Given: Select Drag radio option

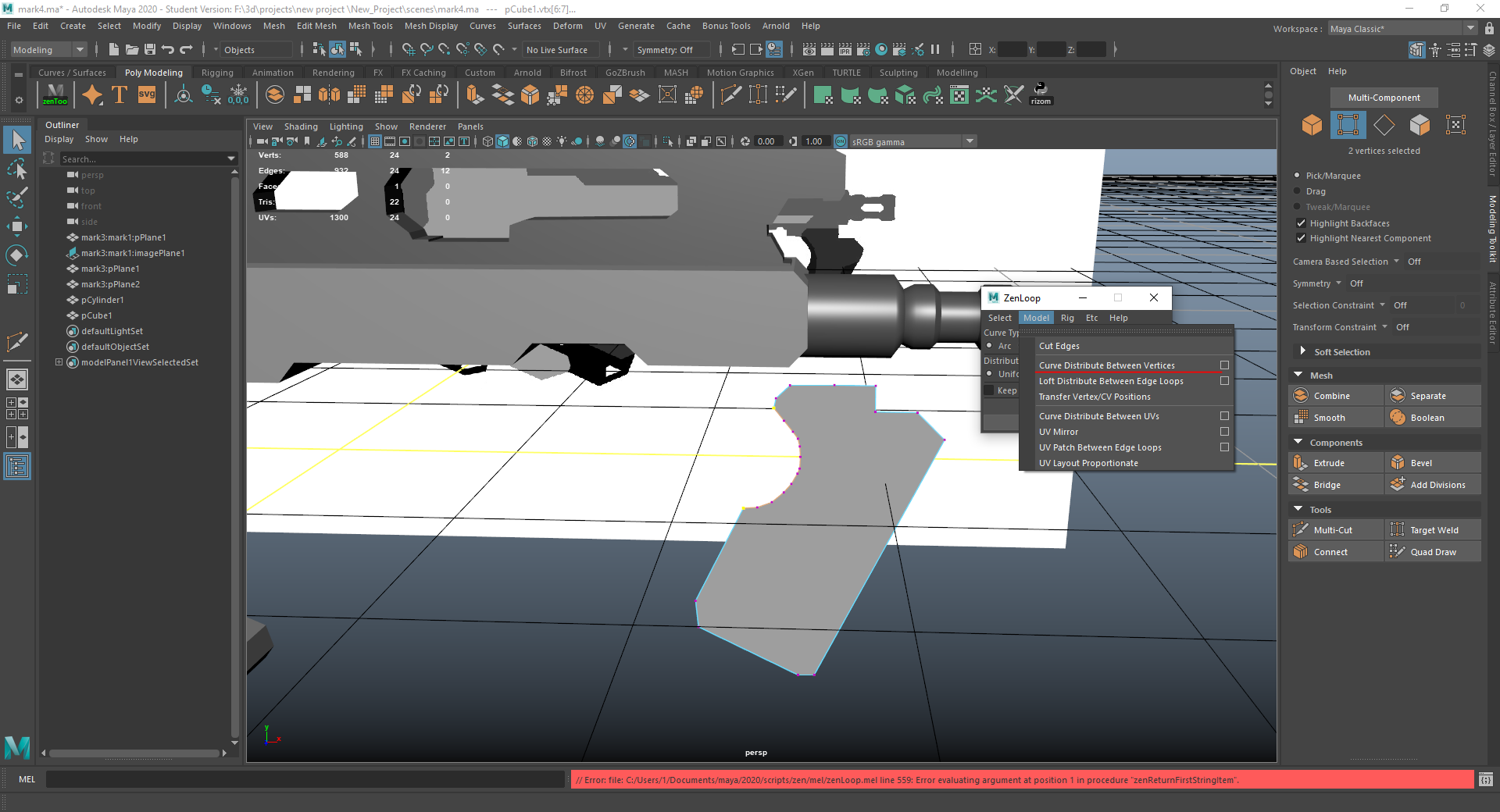Looking at the screenshot, I should point(1298,191).
